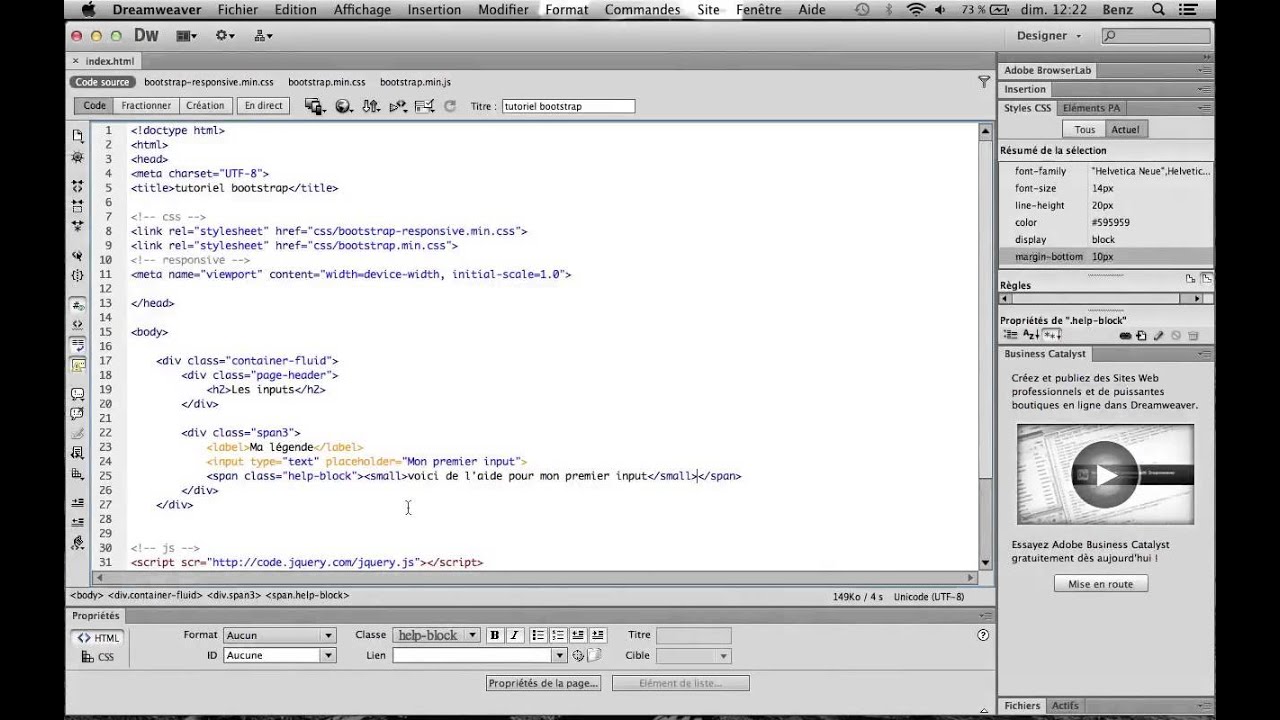Viewport: 1280px width, 720px height.
Task: Click the collapse selection icon
Action: pos(78,206)
